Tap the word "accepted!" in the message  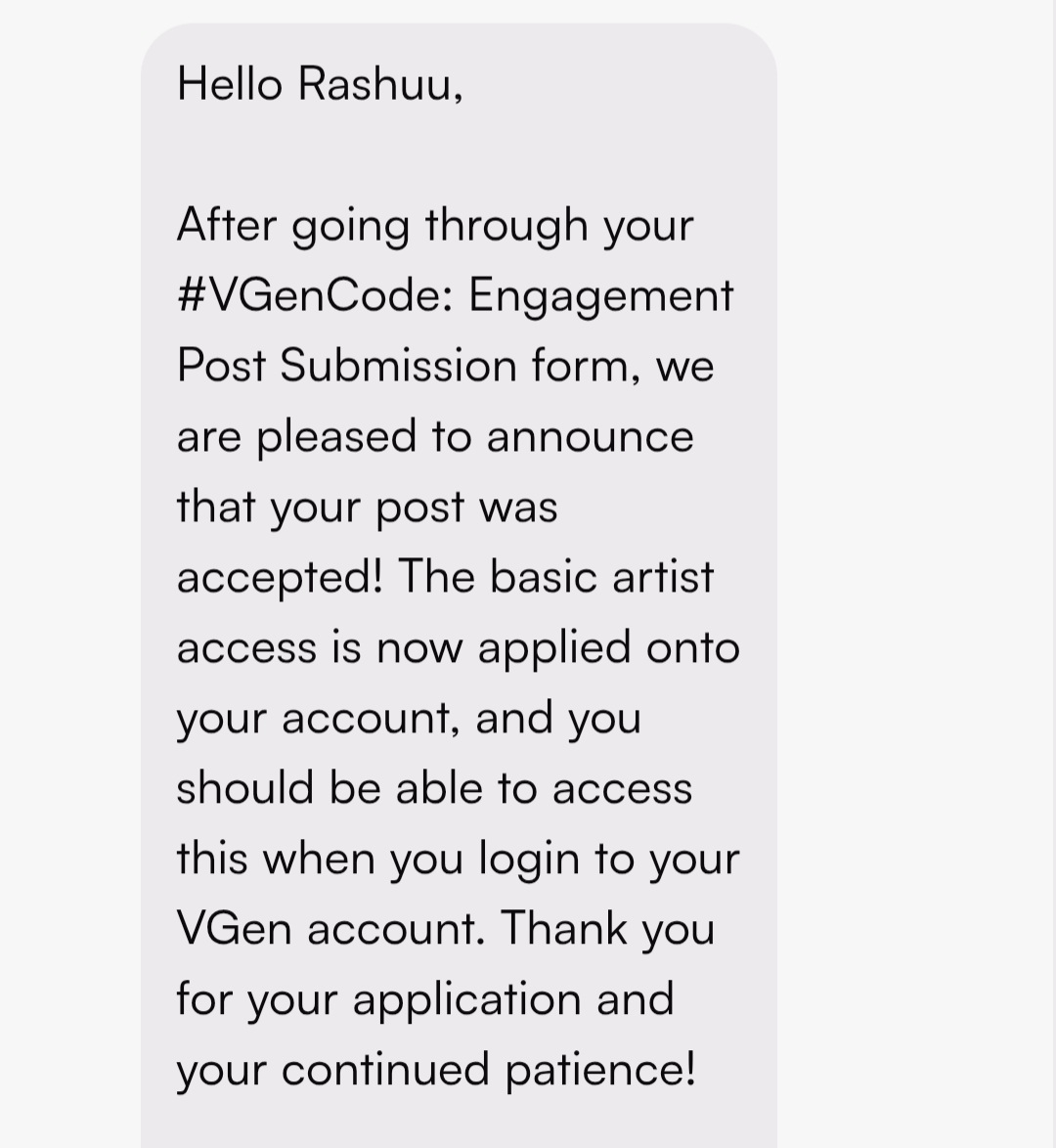(280, 578)
